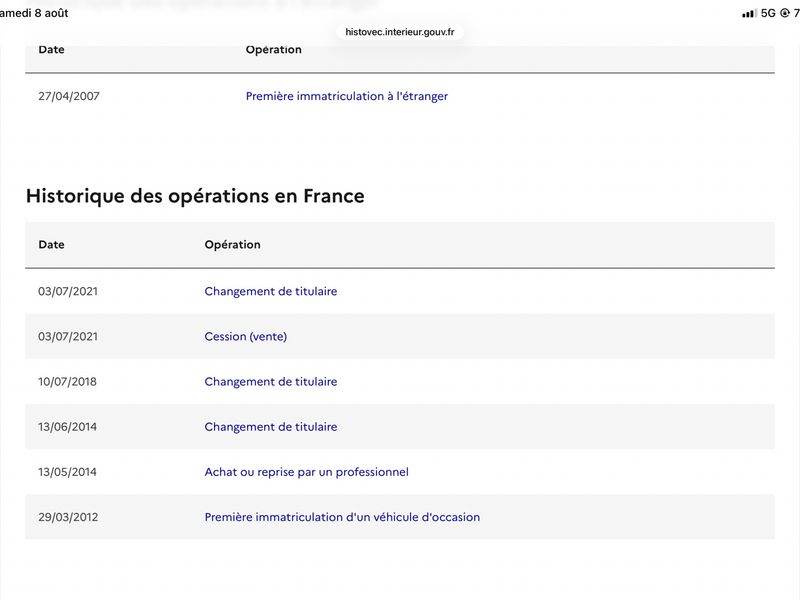Open 'Changement de titulaire' dated 13/06/2014

click(270, 427)
